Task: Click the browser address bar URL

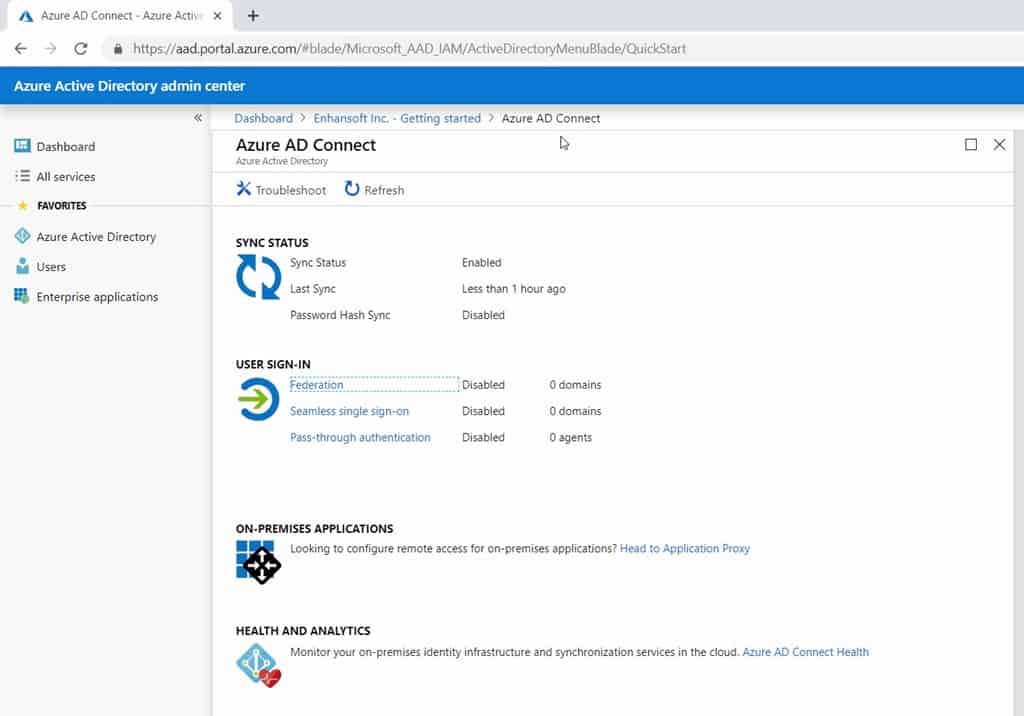Action: coord(400,47)
